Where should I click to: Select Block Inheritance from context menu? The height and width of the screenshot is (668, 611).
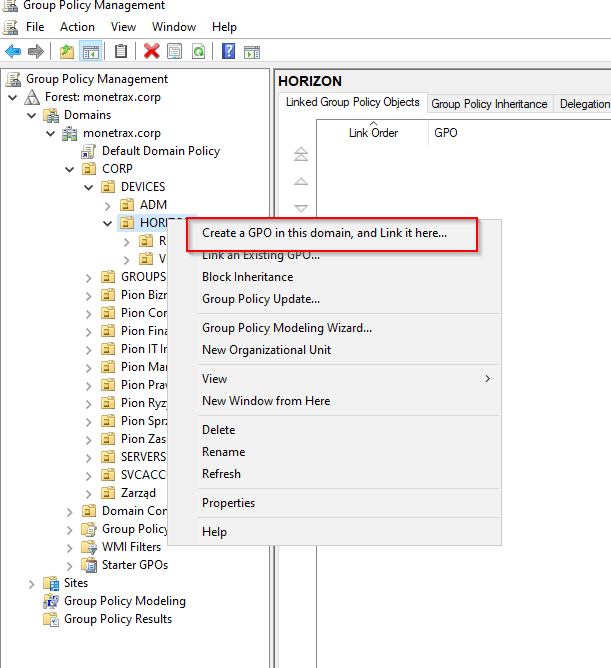pos(247,277)
